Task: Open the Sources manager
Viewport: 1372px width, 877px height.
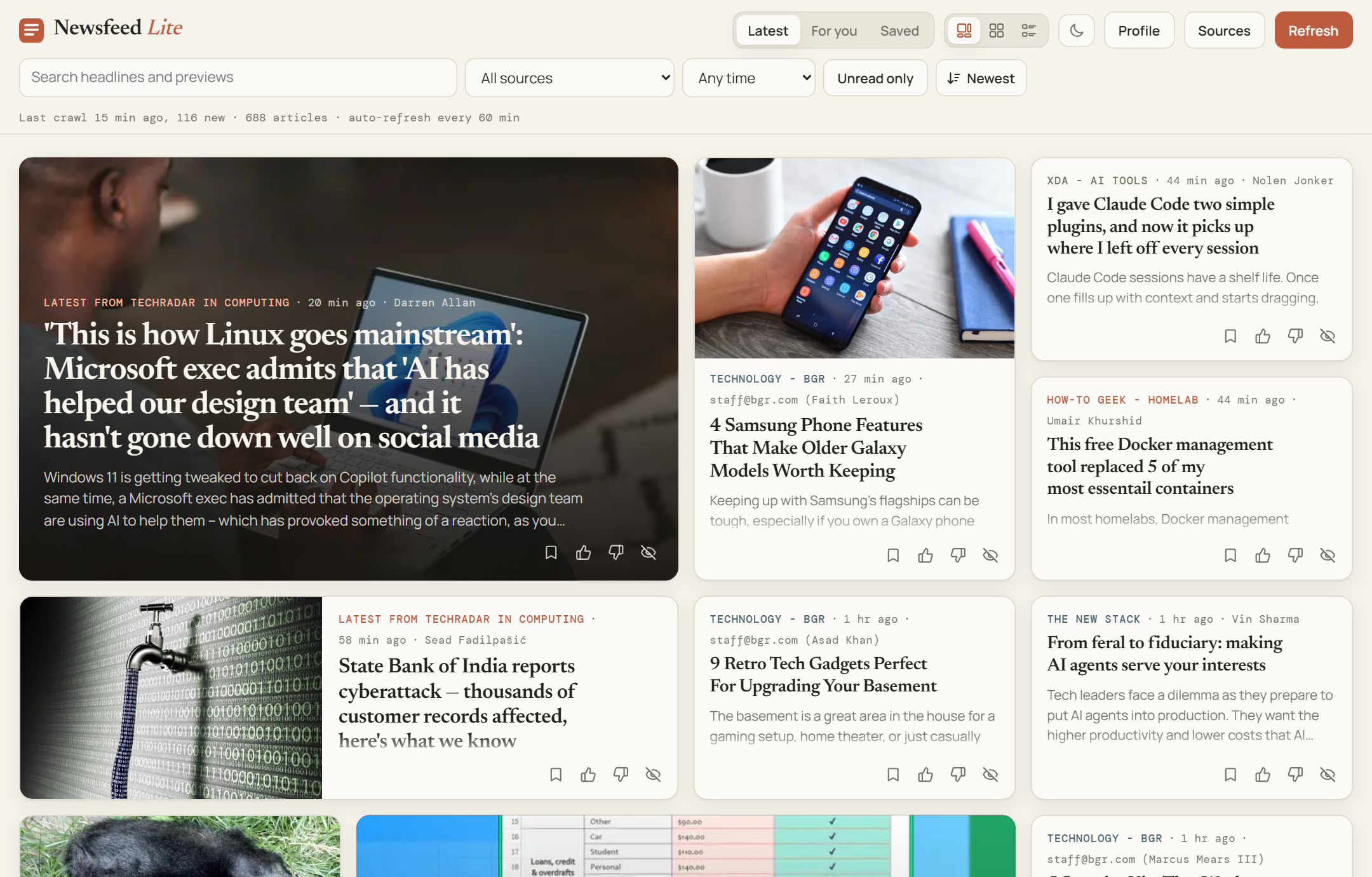Action: click(x=1224, y=31)
